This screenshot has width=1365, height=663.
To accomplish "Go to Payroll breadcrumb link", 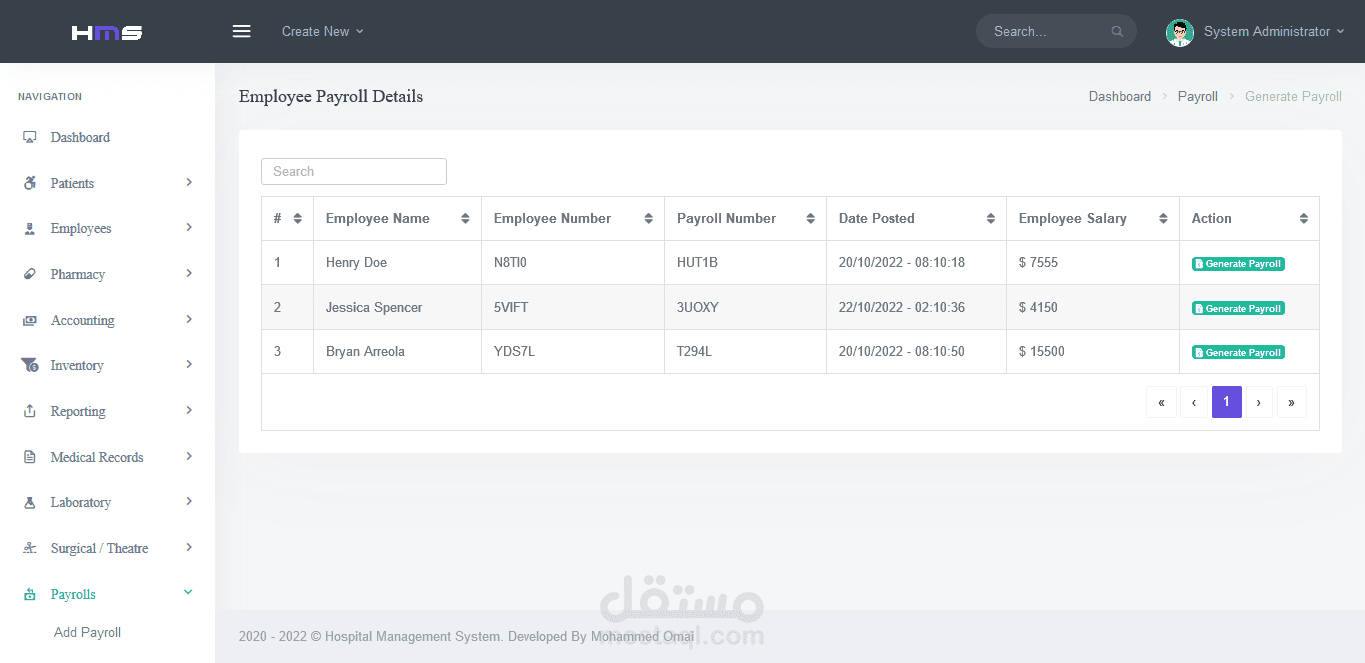I will coord(1197,96).
